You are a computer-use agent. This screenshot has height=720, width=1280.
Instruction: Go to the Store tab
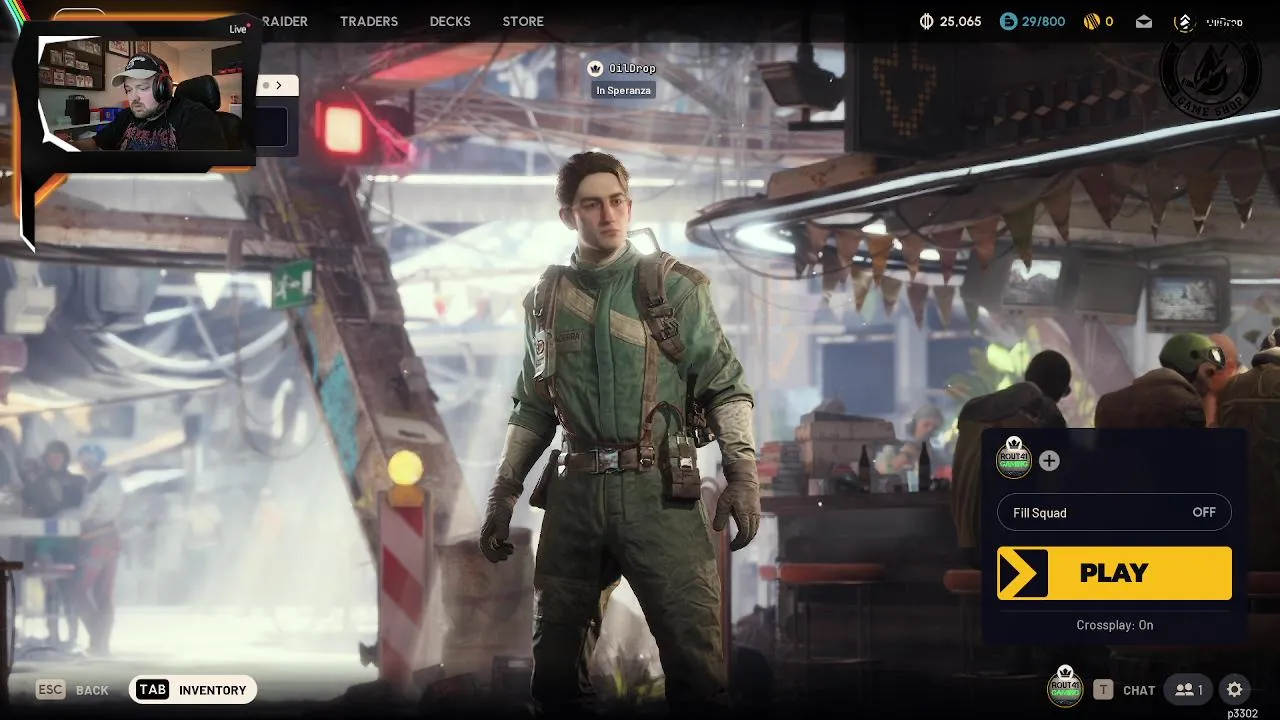coord(523,21)
